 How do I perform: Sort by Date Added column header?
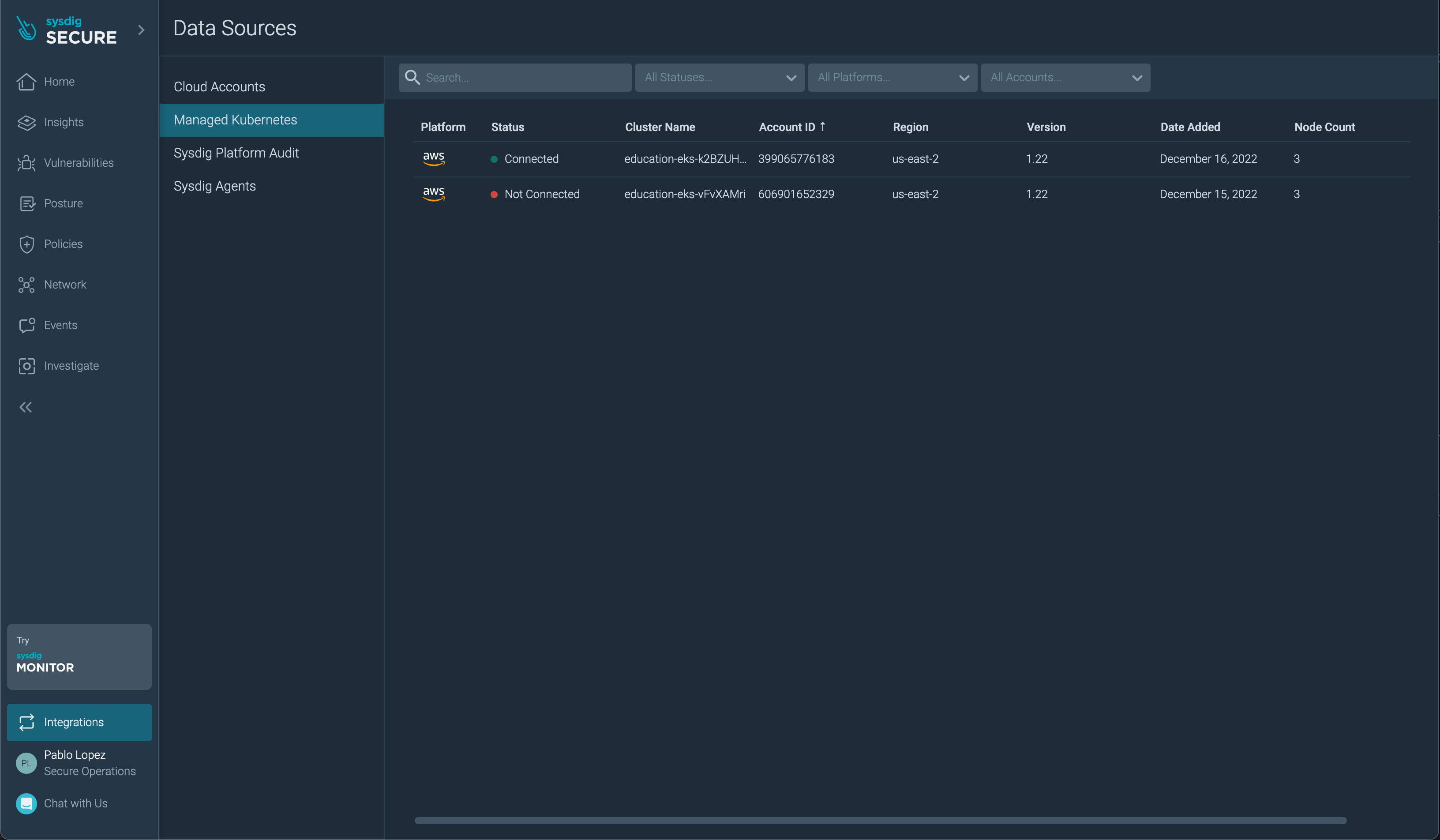tap(1190, 127)
